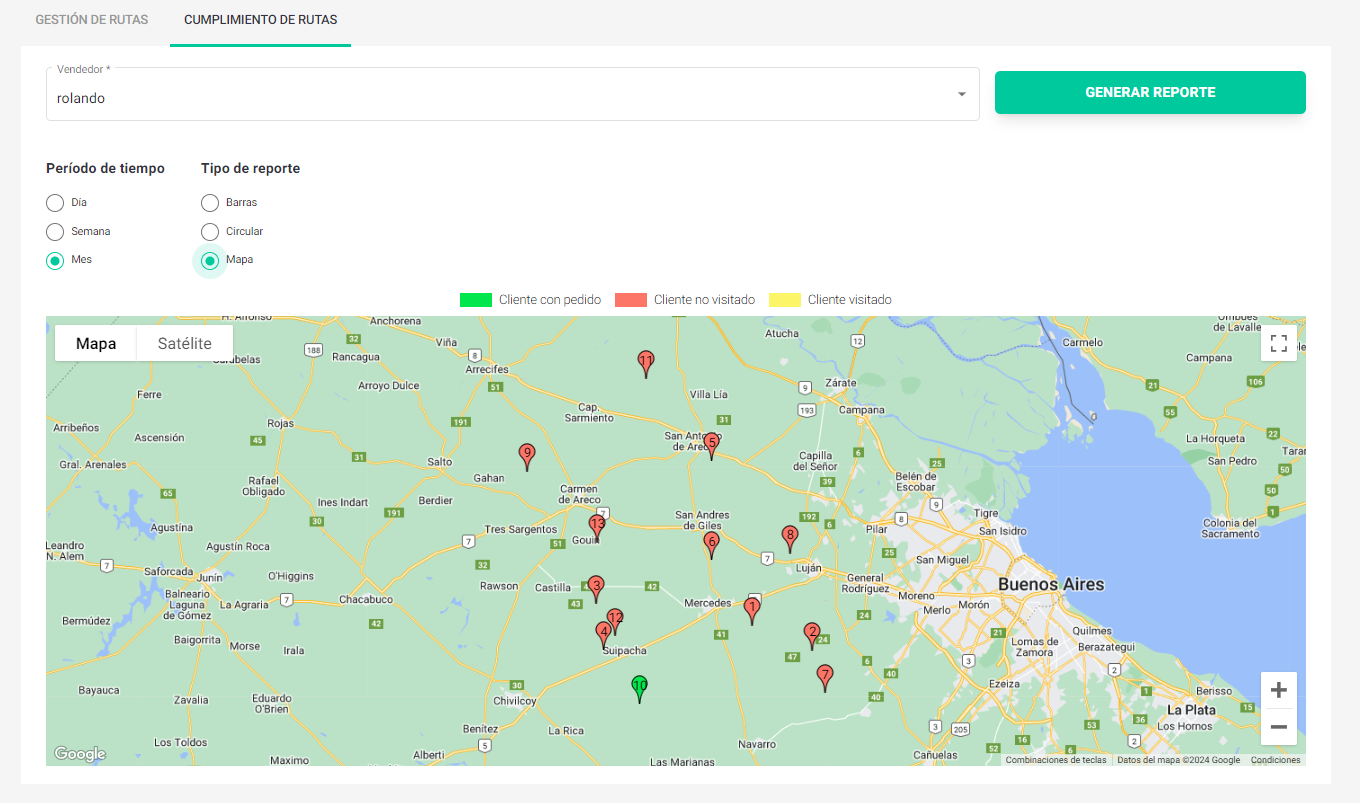Click Suipacha town label on map

pyautogui.click(x=623, y=651)
